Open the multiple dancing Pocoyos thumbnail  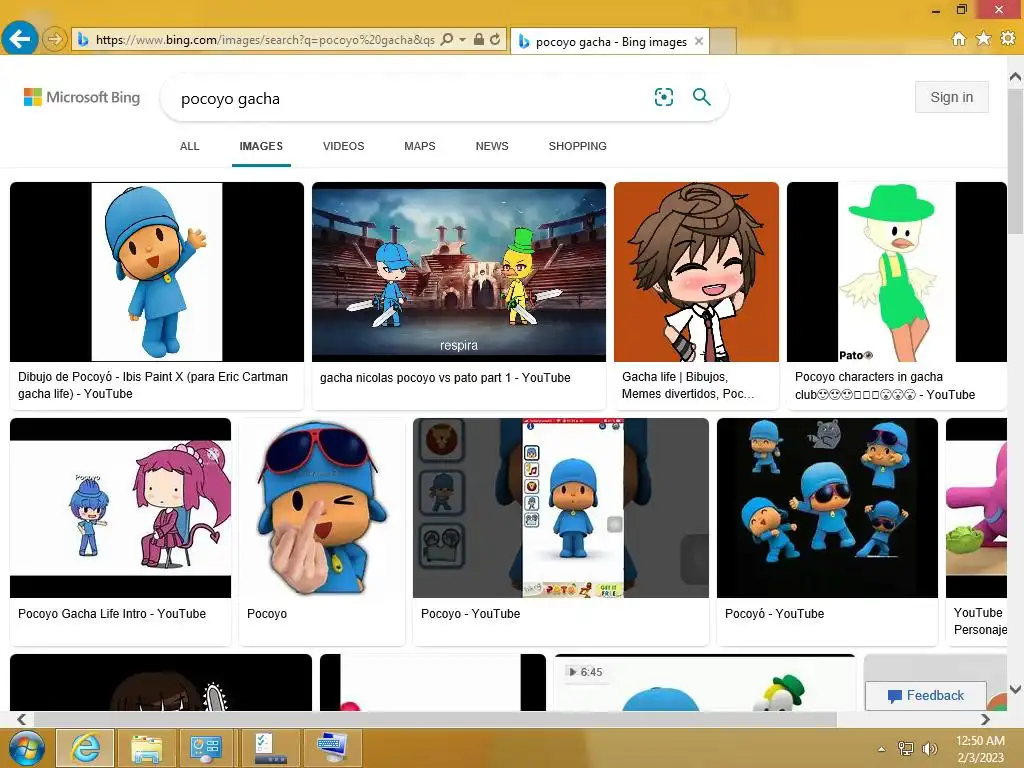(827, 507)
